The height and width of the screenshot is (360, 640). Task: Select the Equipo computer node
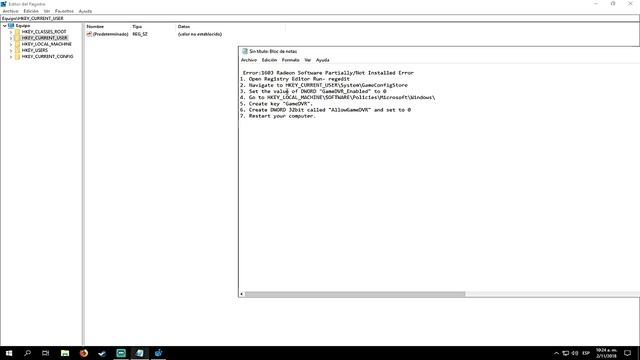[23, 26]
